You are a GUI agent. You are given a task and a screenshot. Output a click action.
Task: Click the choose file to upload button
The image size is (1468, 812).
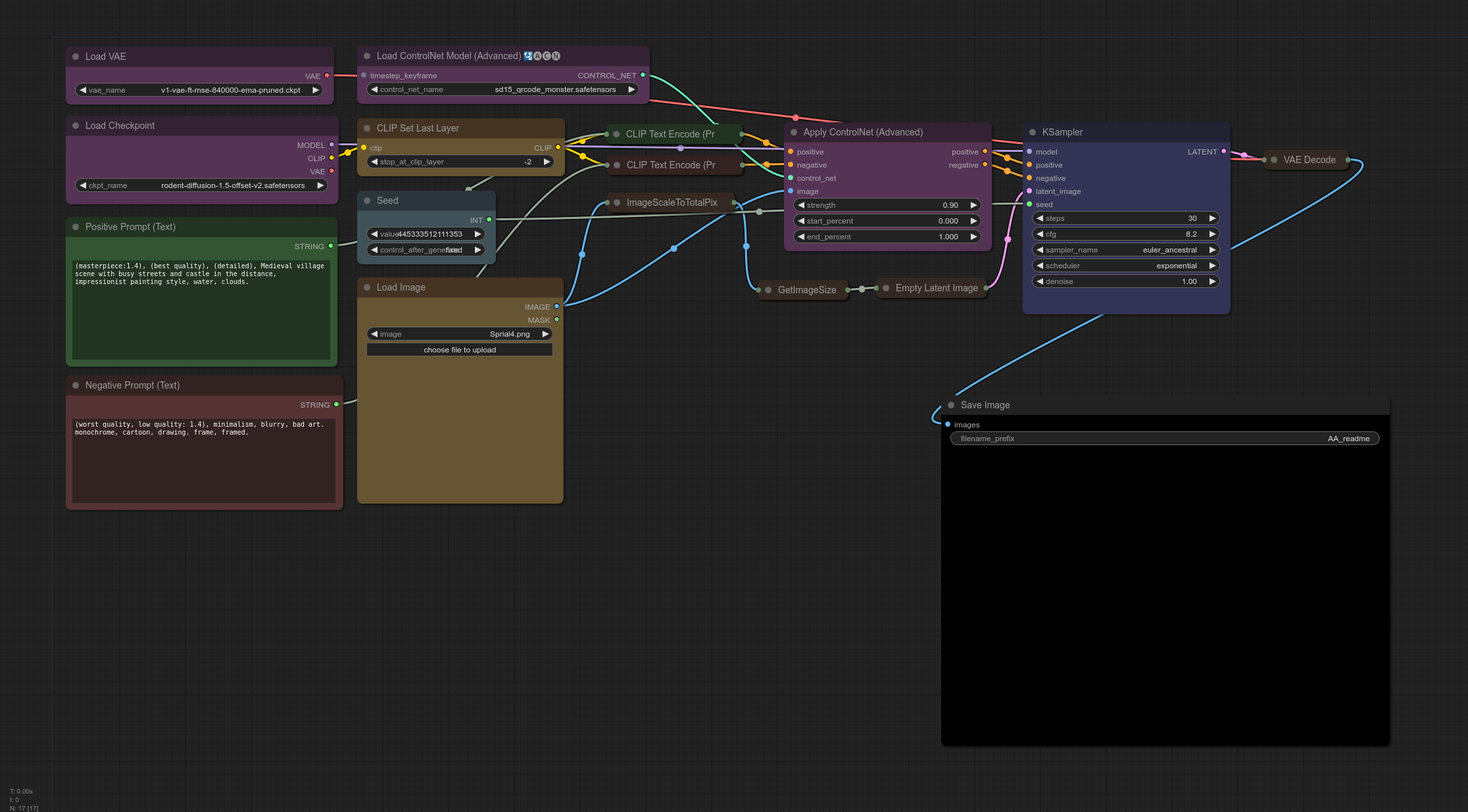[x=459, y=350]
